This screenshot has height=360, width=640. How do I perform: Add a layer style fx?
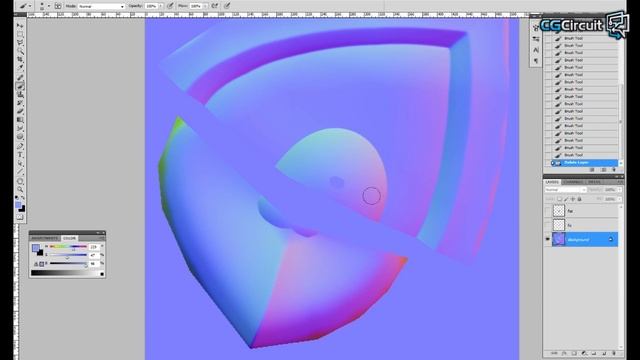pyautogui.click(x=564, y=353)
